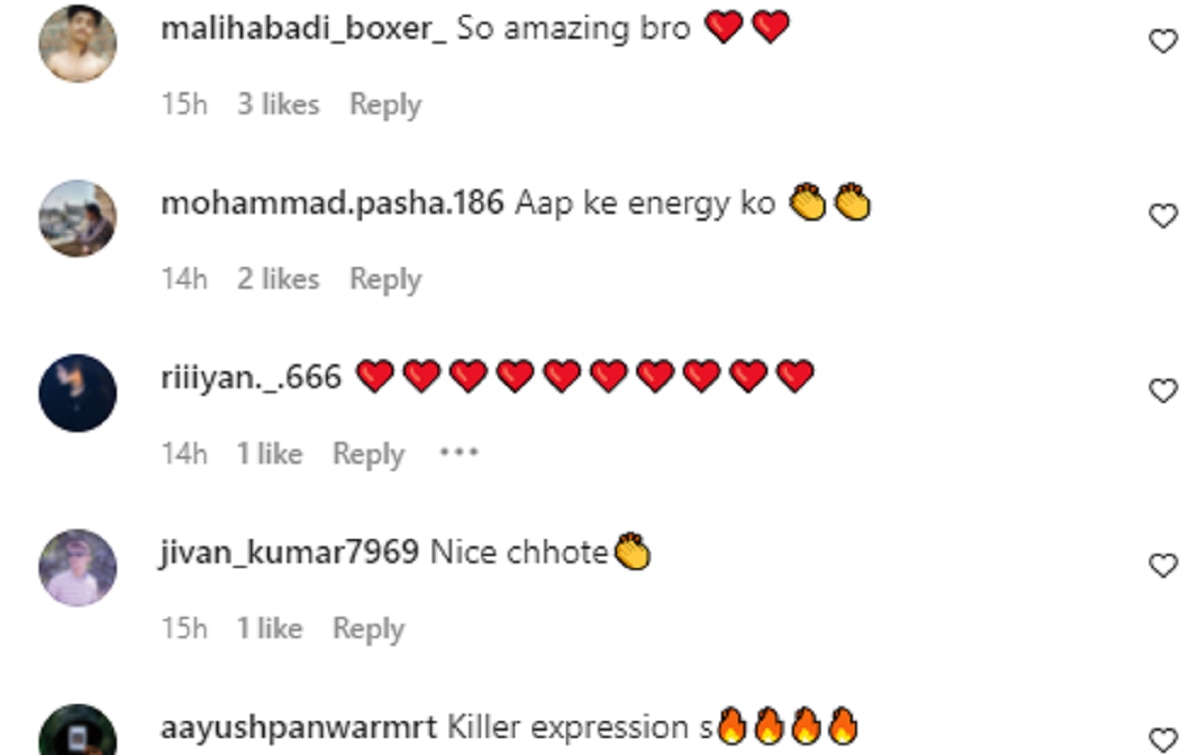Reply to riiiyan._.666's hearts comment
1200x755 pixels.
click(368, 454)
